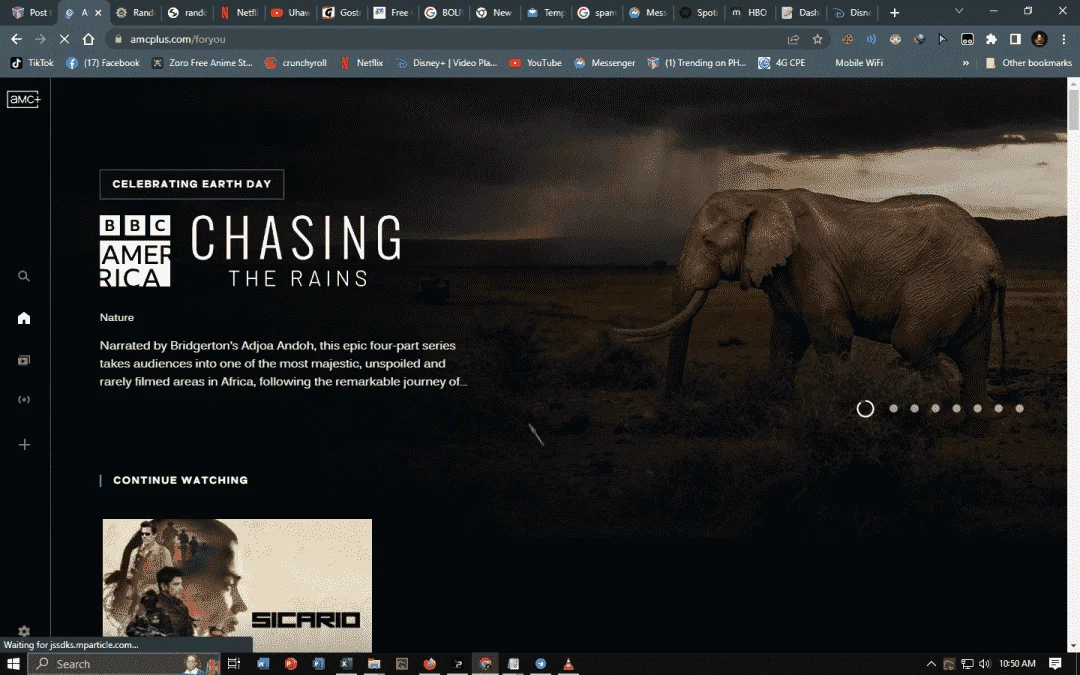Select the first carousel indicator circle

coord(865,408)
